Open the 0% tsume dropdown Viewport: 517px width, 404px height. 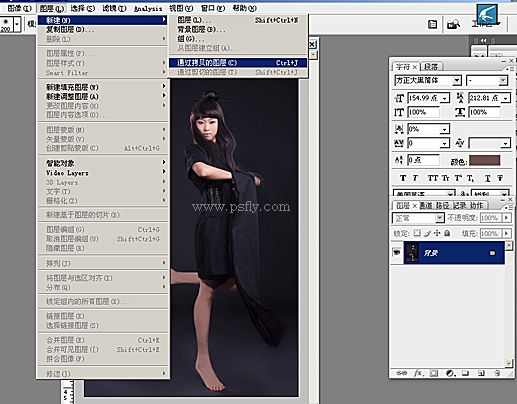point(445,129)
